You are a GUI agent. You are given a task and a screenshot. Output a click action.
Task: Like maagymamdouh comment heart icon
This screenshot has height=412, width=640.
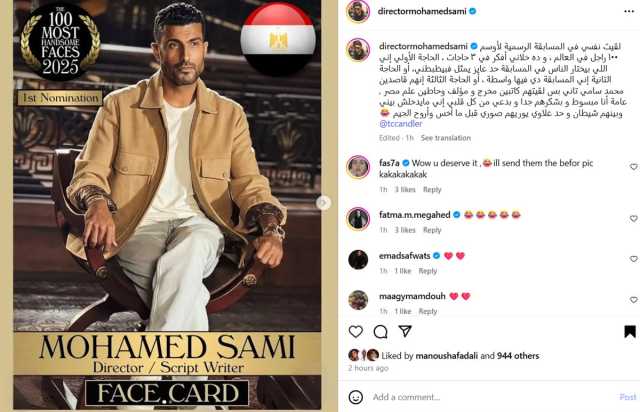pyautogui.click(x=633, y=300)
